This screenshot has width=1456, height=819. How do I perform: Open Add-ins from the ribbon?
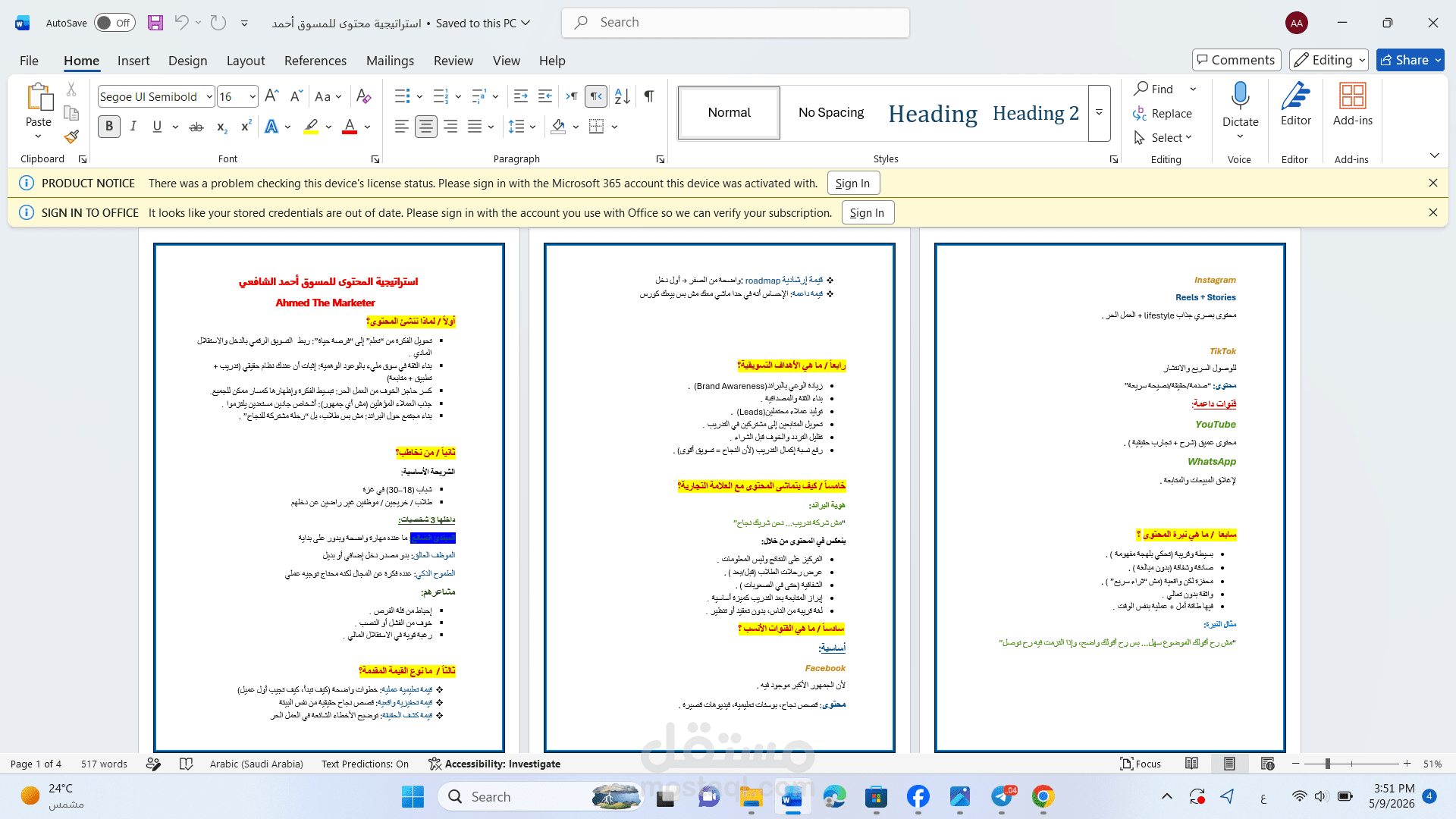(x=1353, y=105)
